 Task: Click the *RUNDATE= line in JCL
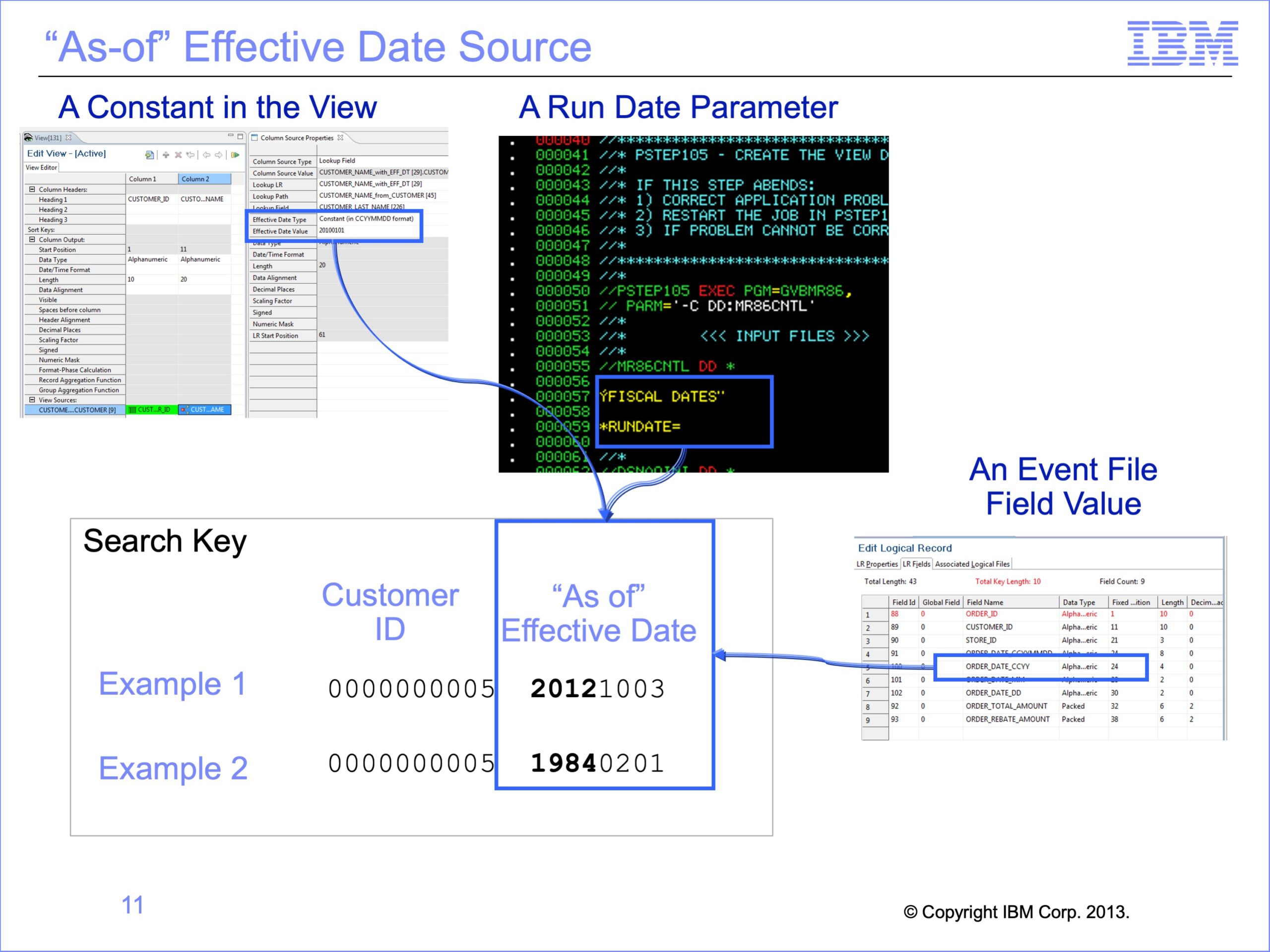(640, 427)
